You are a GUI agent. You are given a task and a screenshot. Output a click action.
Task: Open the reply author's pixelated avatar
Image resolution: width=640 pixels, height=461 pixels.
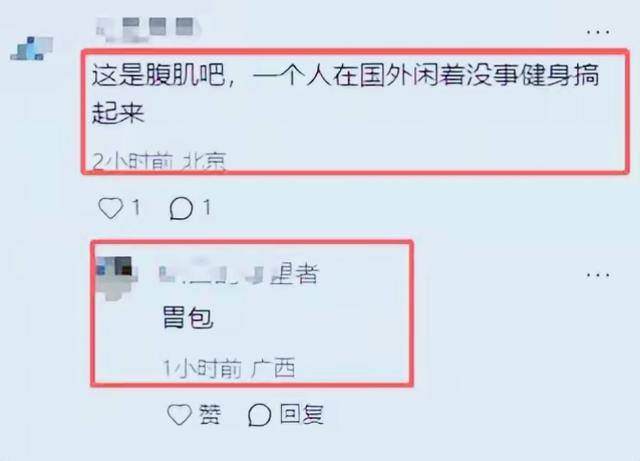click(x=115, y=278)
